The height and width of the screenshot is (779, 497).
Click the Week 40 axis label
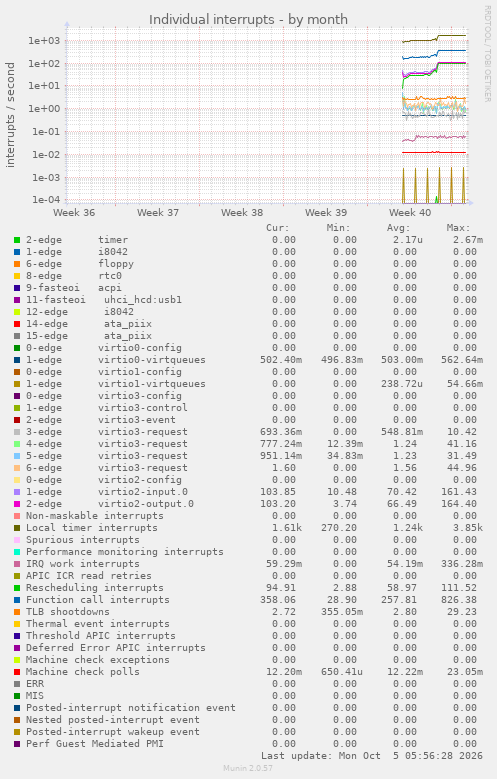click(x=410, y=213)
